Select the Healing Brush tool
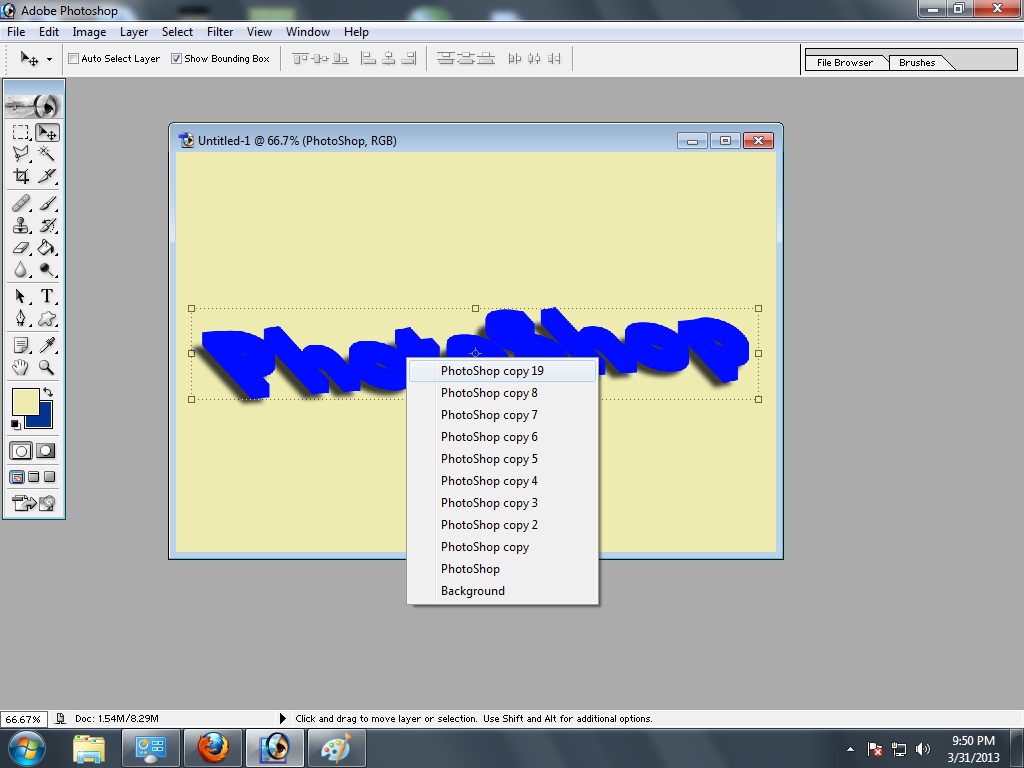Screen dimensions: 1024x768 [x=20, y=203]
